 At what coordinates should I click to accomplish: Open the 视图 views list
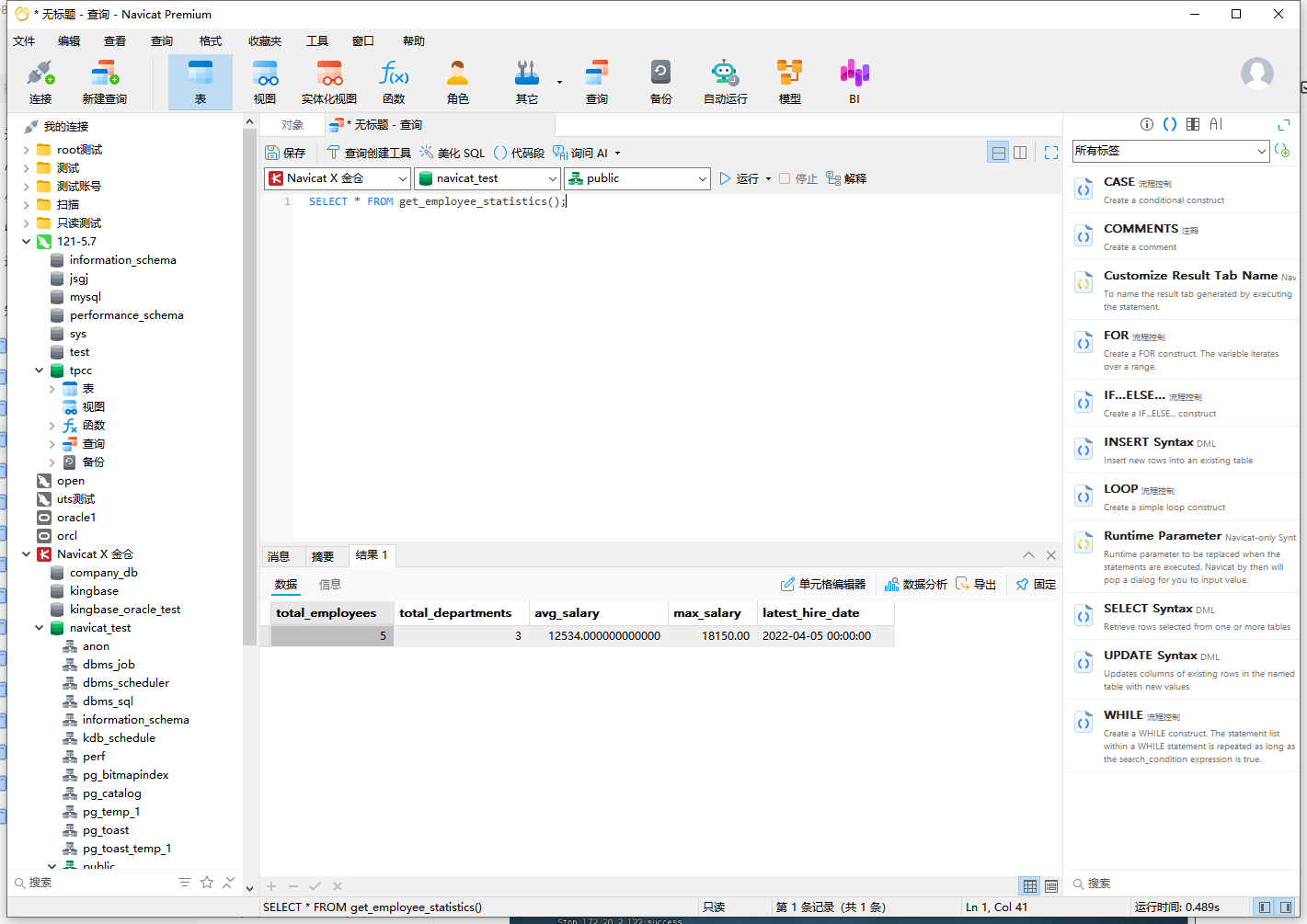point(265,82)
